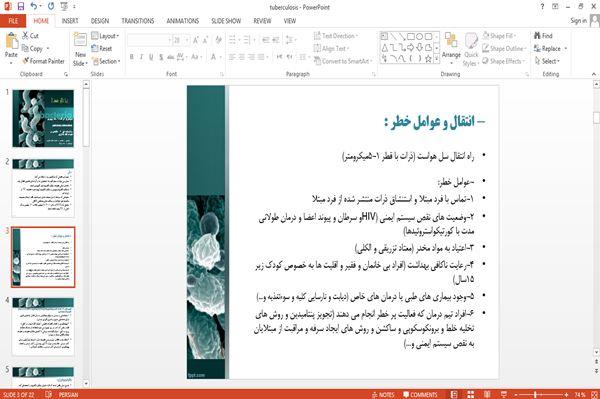Screen dimensions: 600x399
Task: Click Find in Editing group
Action: (x=543, y=36)
